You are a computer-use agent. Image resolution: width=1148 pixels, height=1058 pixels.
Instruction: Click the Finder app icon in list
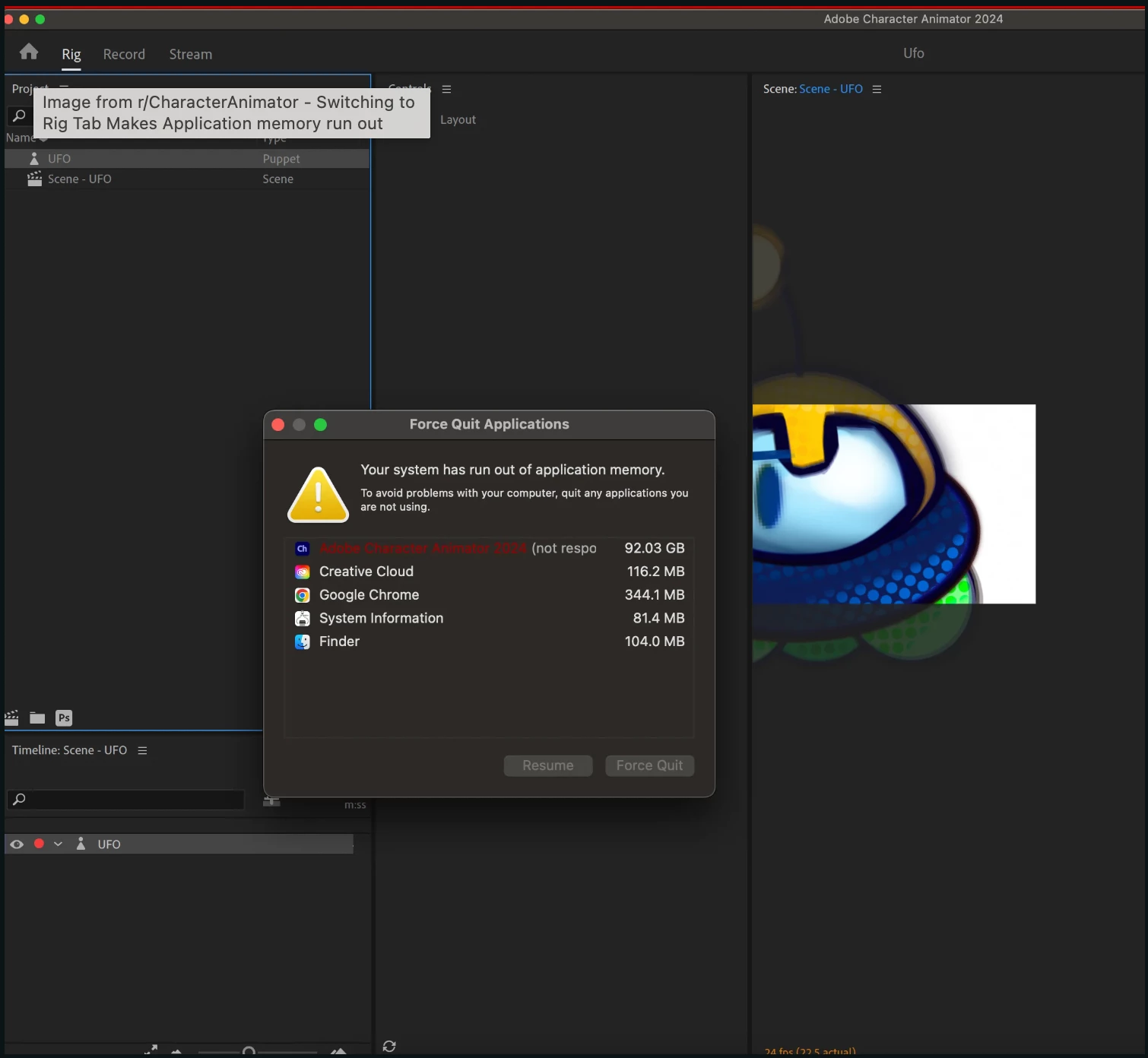pos(303,641)
